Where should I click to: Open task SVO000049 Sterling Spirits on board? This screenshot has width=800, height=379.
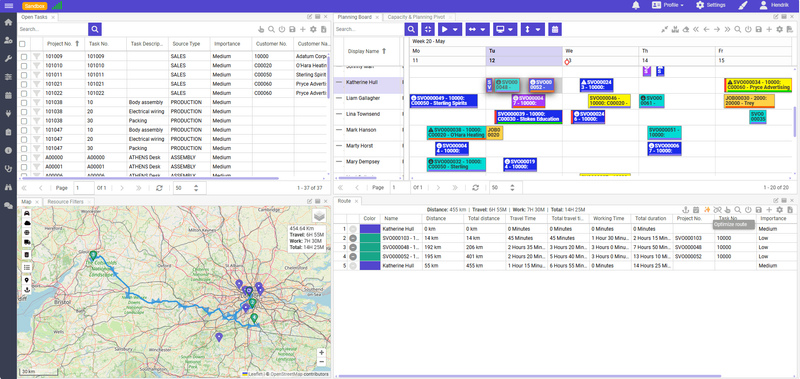tap(443, 101)
